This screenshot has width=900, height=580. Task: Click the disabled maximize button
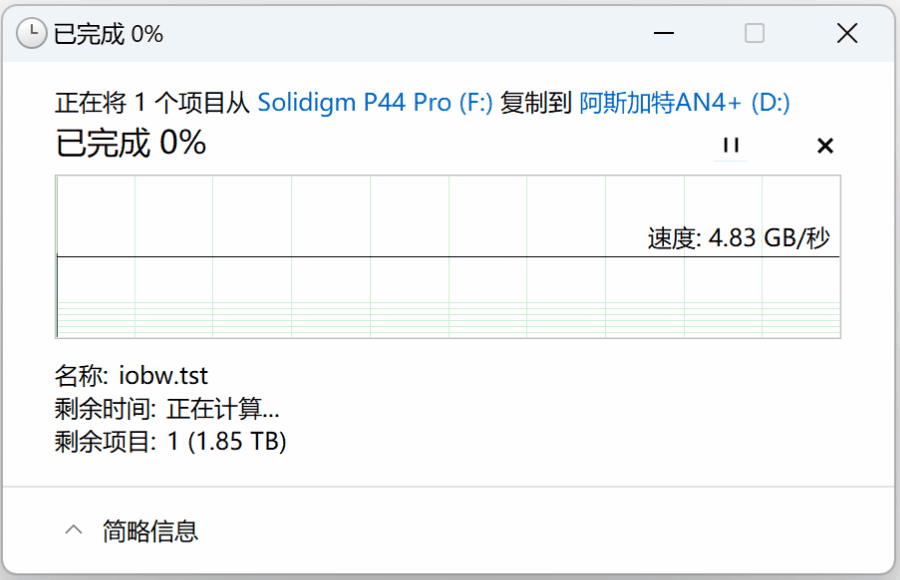pyautogui.click(x=755, y=34)
